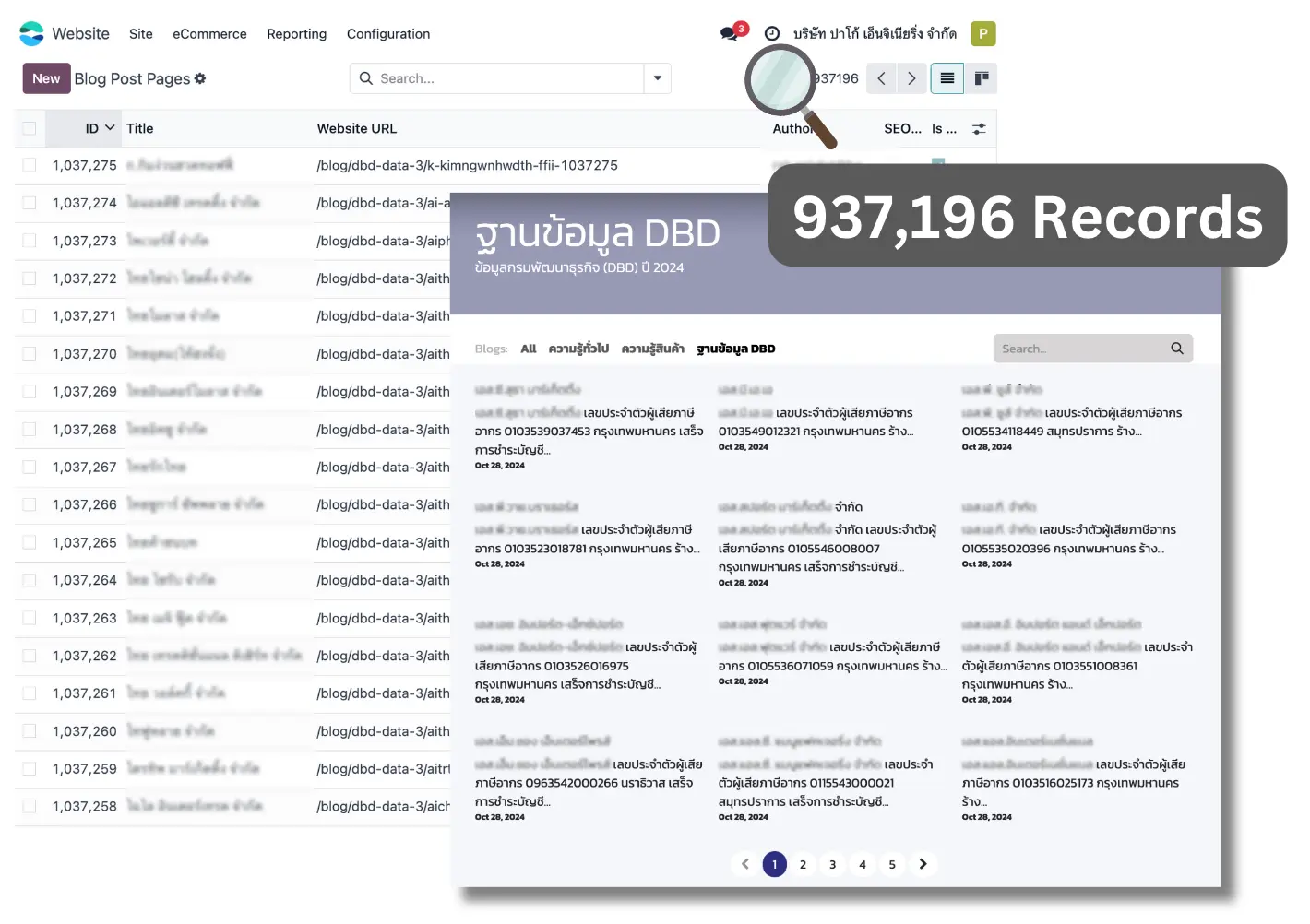Click the Title column header
The width and height of the screenshot is (1310, 924).
(x=140, y=128)
